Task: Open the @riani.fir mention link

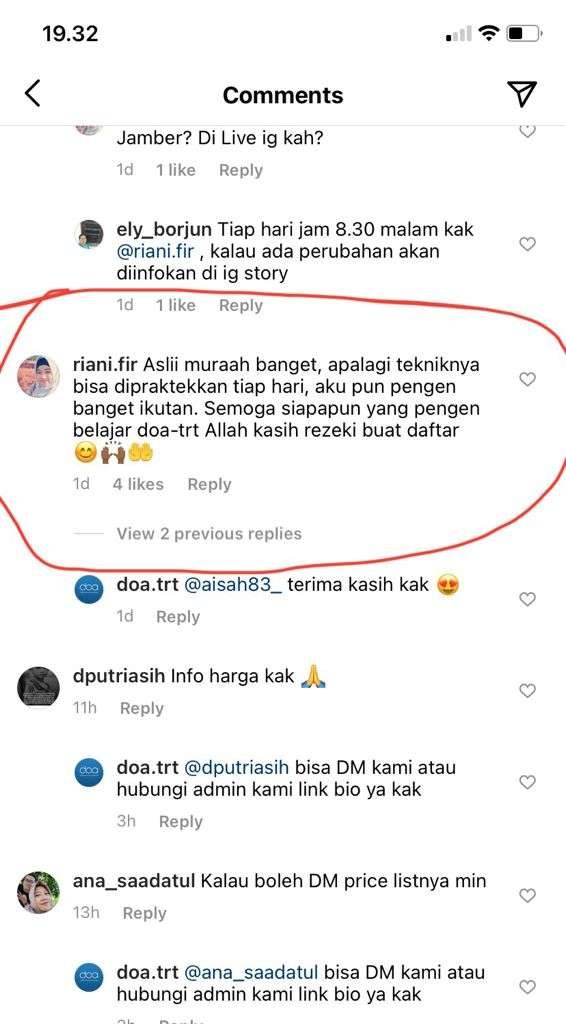Action: click(155, 251)
